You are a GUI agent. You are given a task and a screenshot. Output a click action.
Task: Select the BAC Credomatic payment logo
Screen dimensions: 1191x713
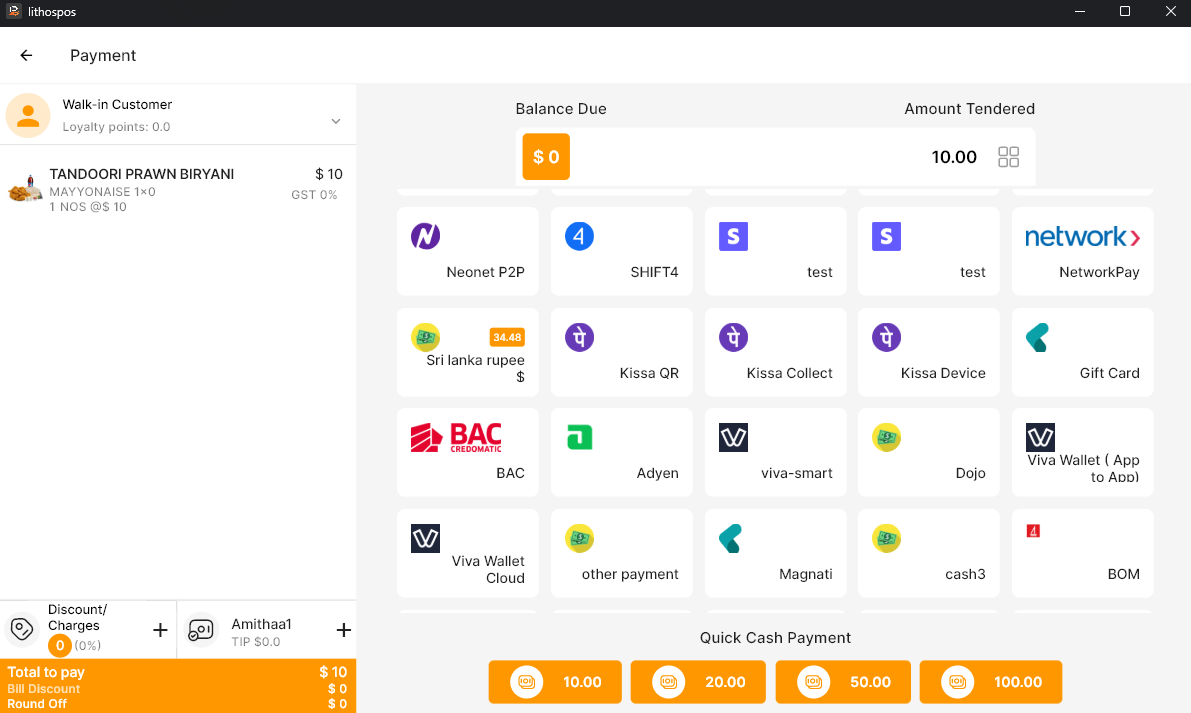(456, 438)
